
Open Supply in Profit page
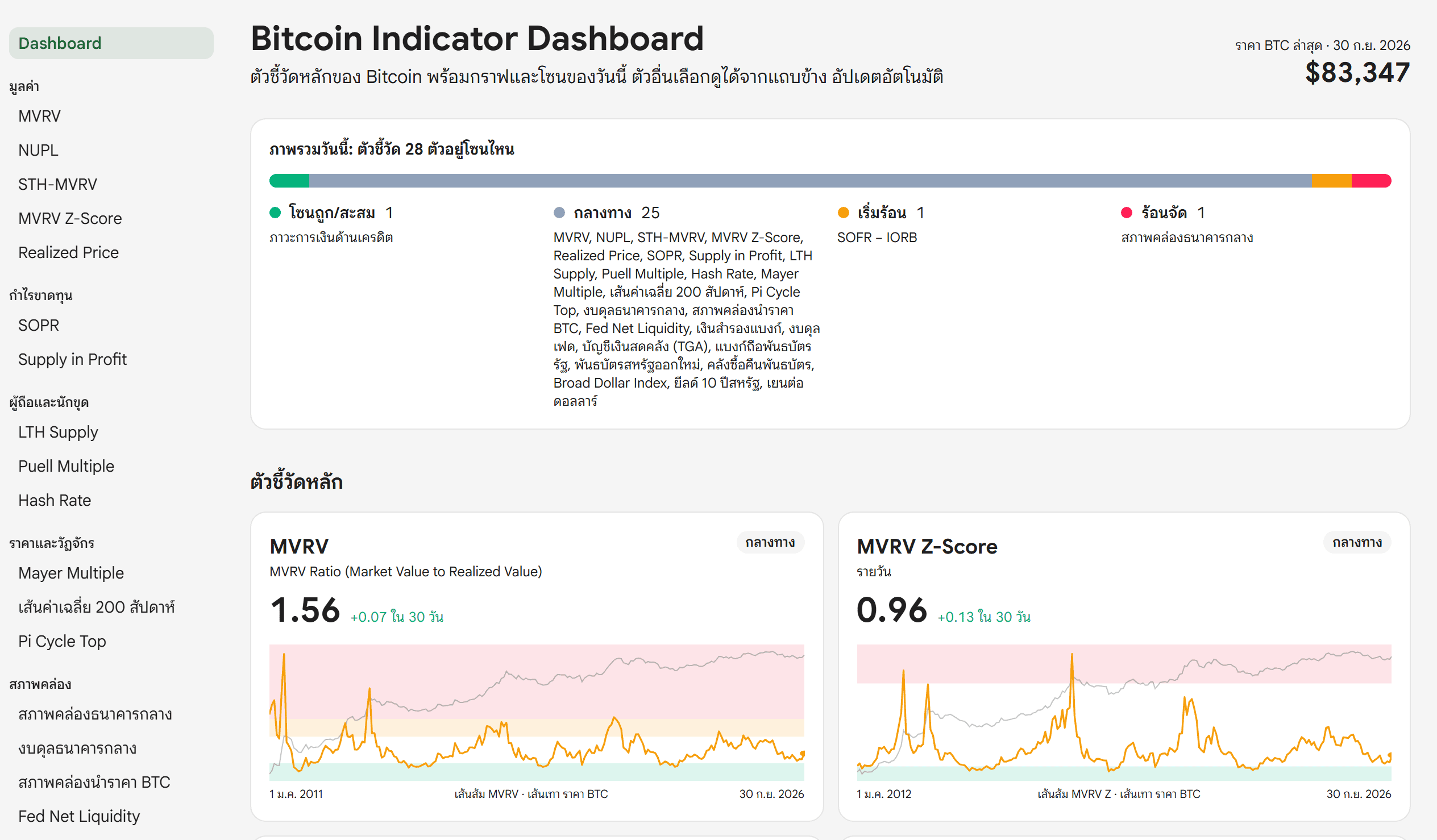[x=72, y=360]
